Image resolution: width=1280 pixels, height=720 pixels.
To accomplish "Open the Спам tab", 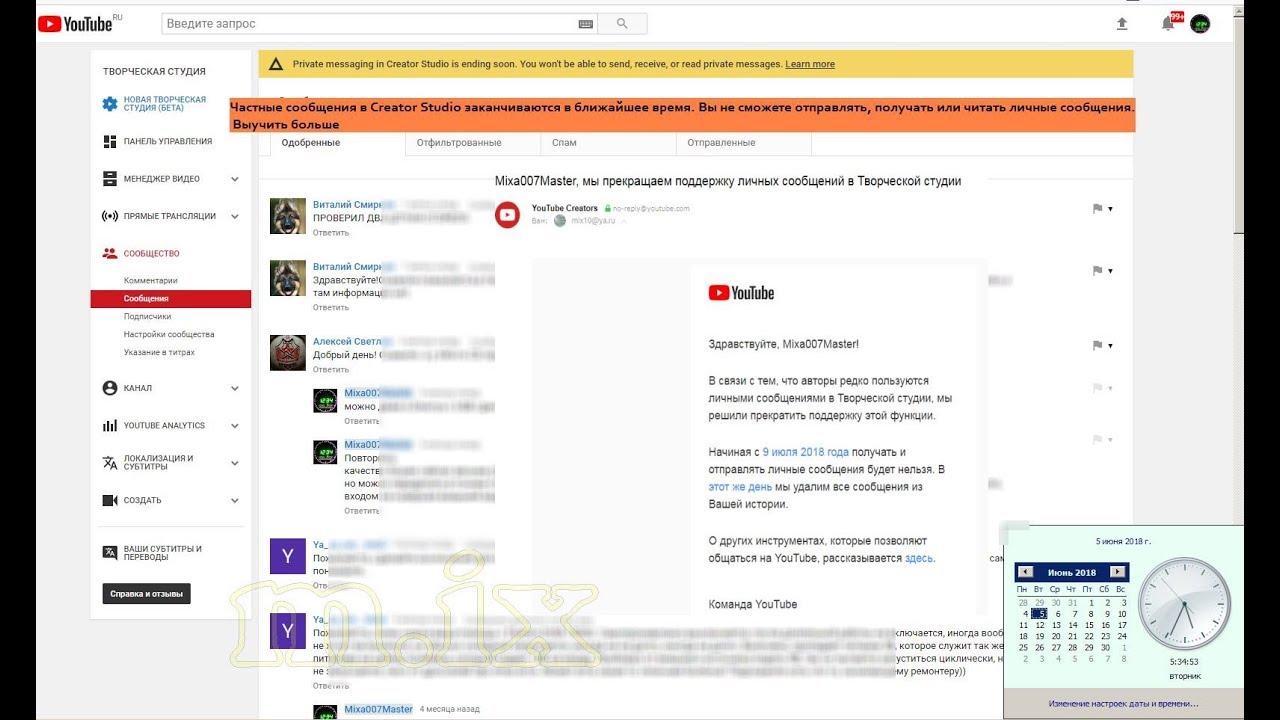I will [608, 143].
